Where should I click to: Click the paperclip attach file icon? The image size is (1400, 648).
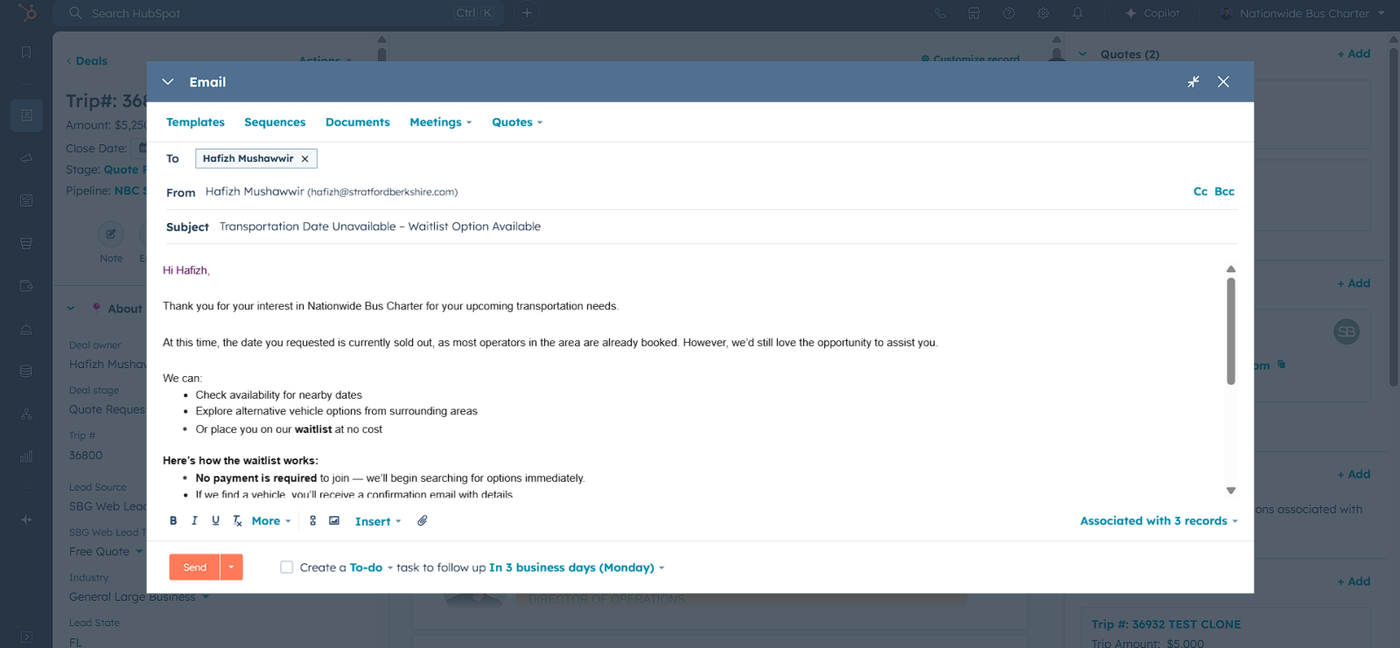422,521
